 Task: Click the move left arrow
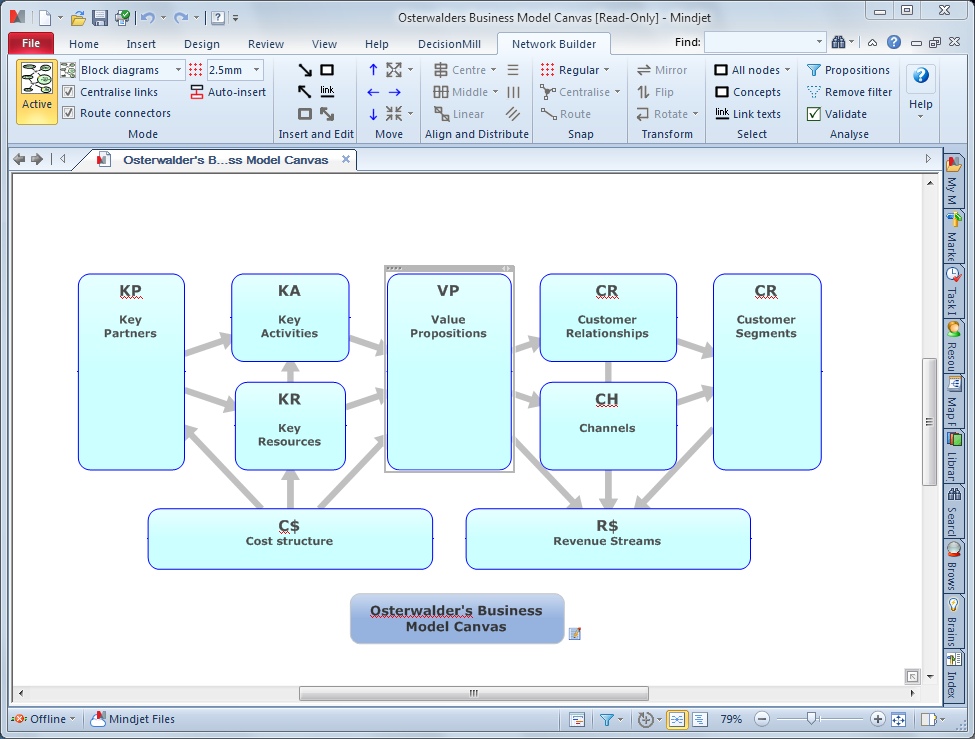pyautogui.click(x=373, y=92)
